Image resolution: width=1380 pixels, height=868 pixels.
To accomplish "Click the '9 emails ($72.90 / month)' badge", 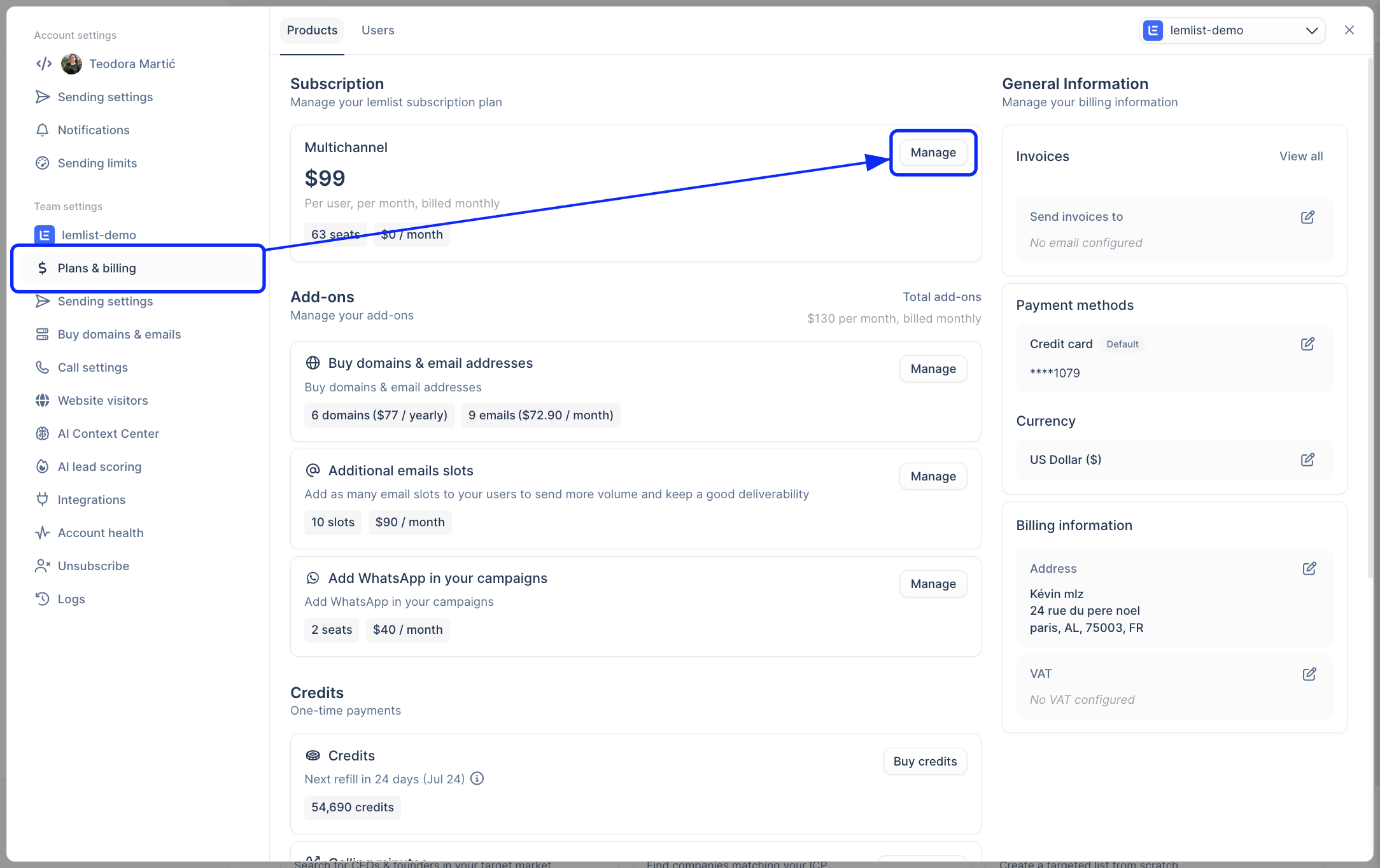I will 541,415.
